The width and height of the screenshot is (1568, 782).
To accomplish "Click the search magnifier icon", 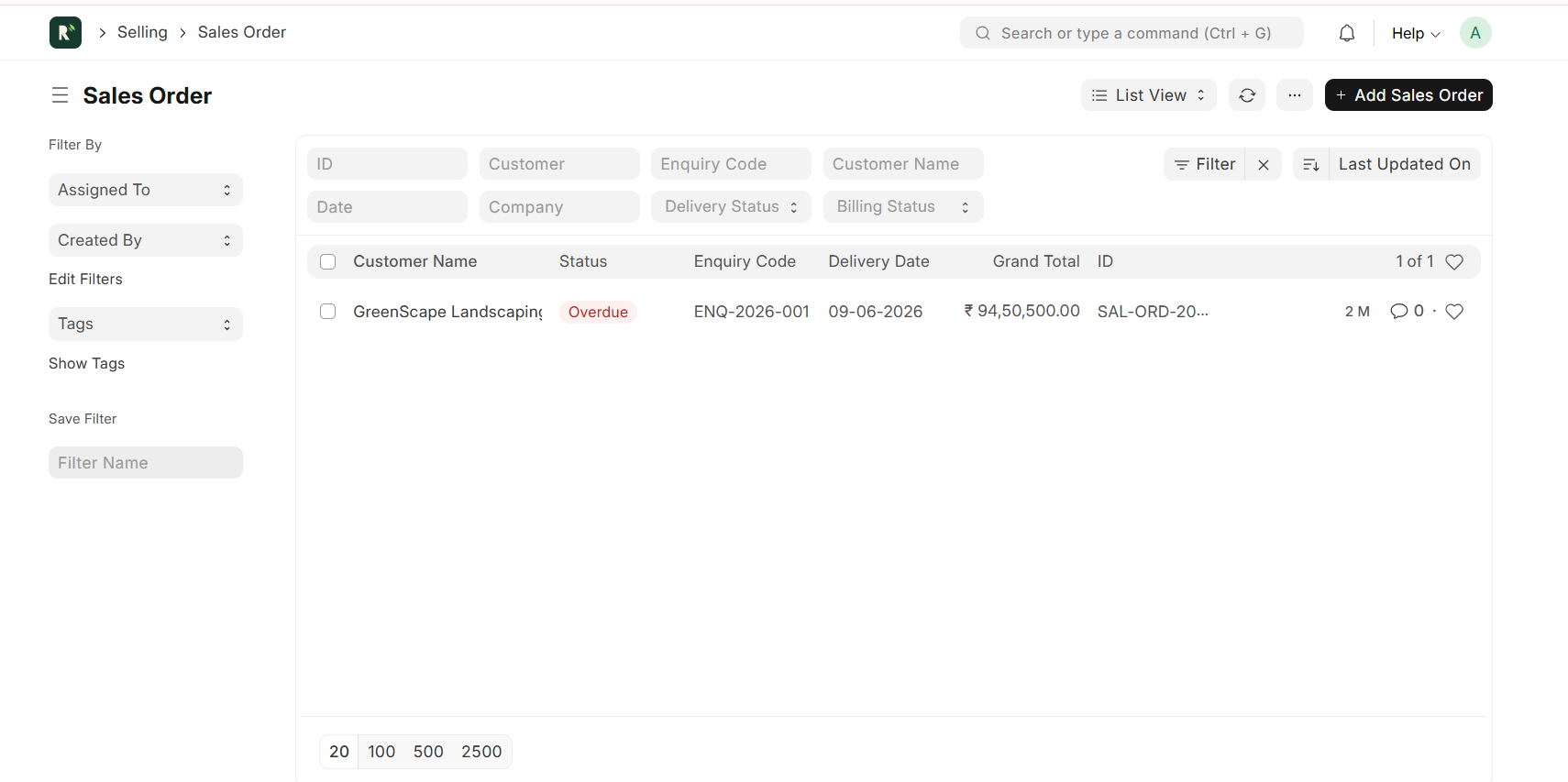I will tap(983, 33).
